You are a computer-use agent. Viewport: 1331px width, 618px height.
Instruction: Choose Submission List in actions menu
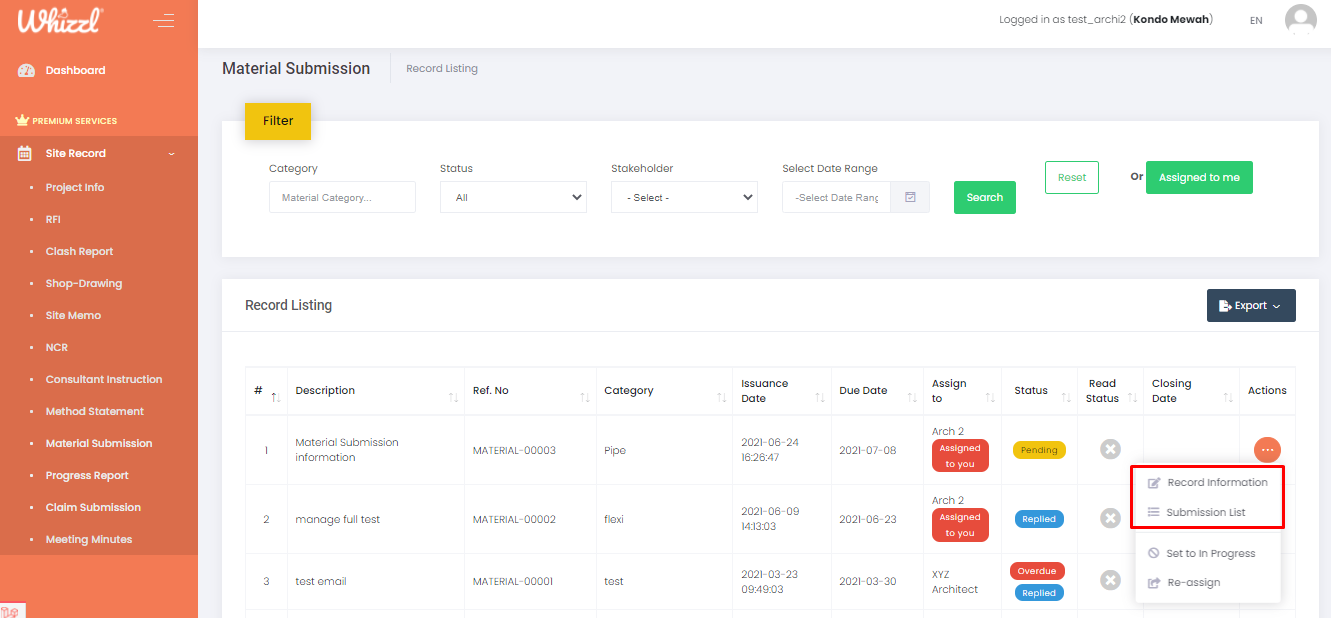[1205, 513]
